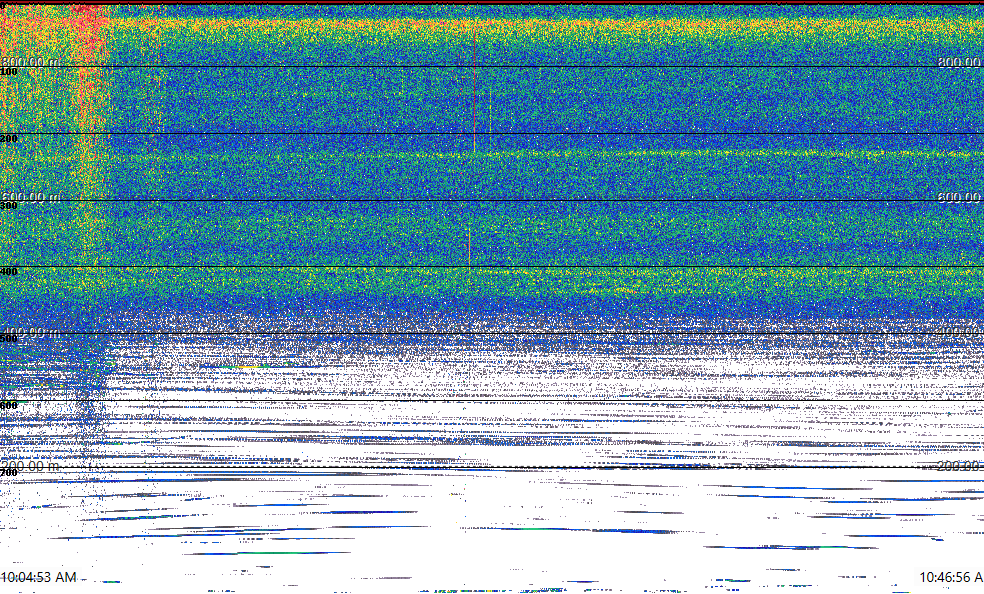Click the '600' depth grid label
Viewport: 984px width, 594px height.
[9, 406]
